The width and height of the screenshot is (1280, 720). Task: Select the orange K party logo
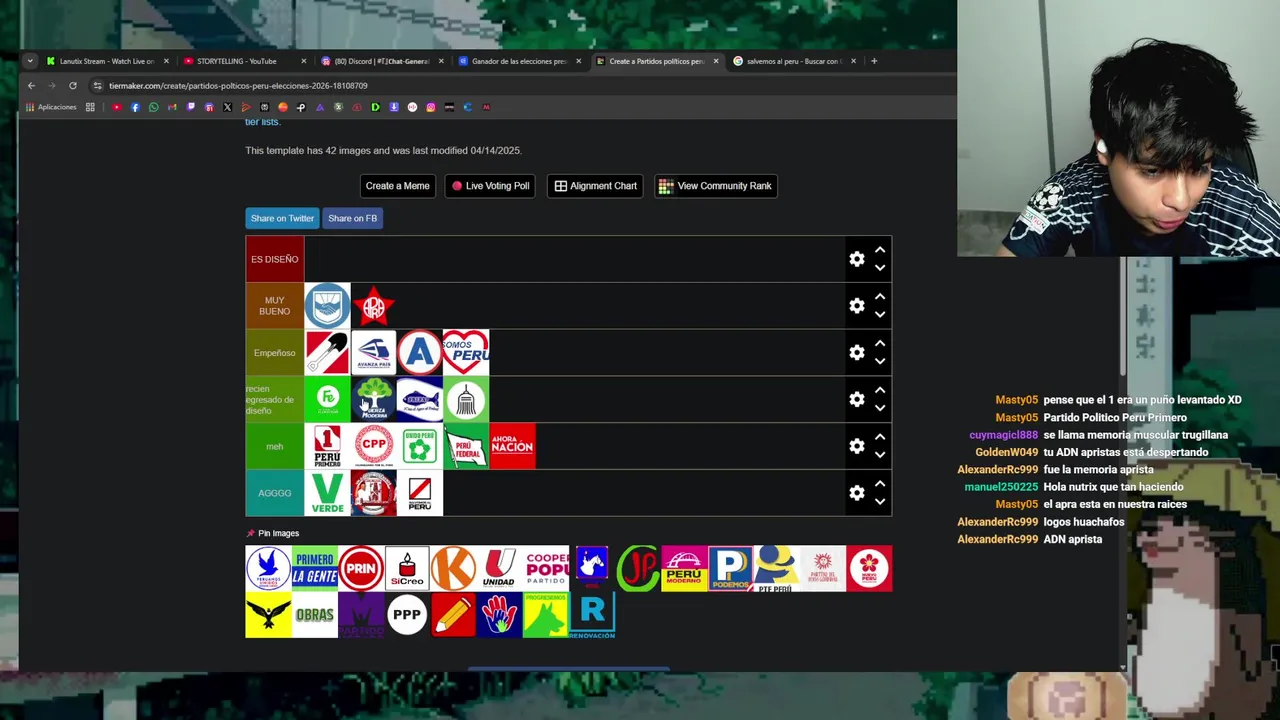point(453,568)
